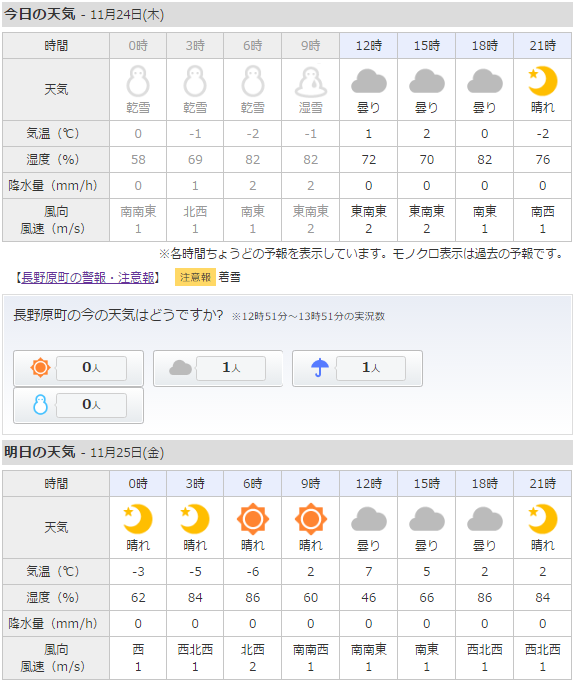Click tomorrow's 9時 wind 南南西 cell

(x=310, y=658)
